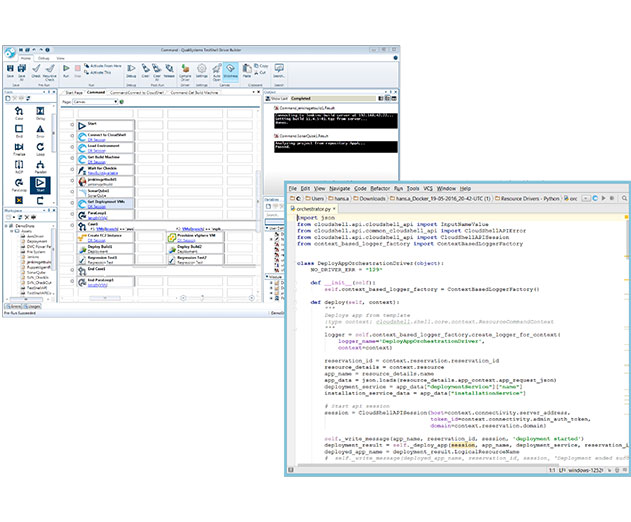
Task: Open the Page Canvas dropdown
Action: tap(95, 102)
